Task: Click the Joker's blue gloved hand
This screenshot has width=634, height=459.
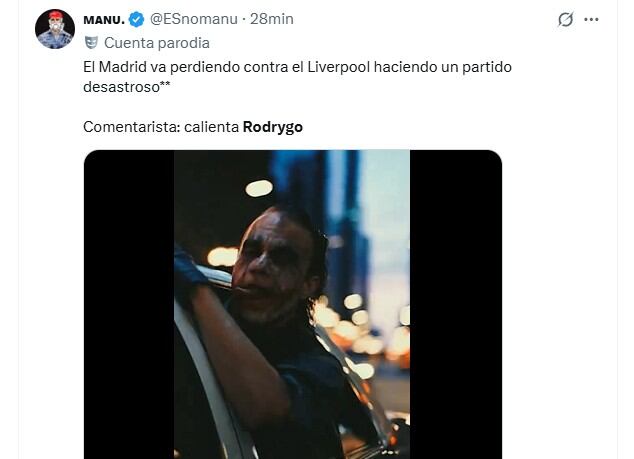Action: point(188,266)
